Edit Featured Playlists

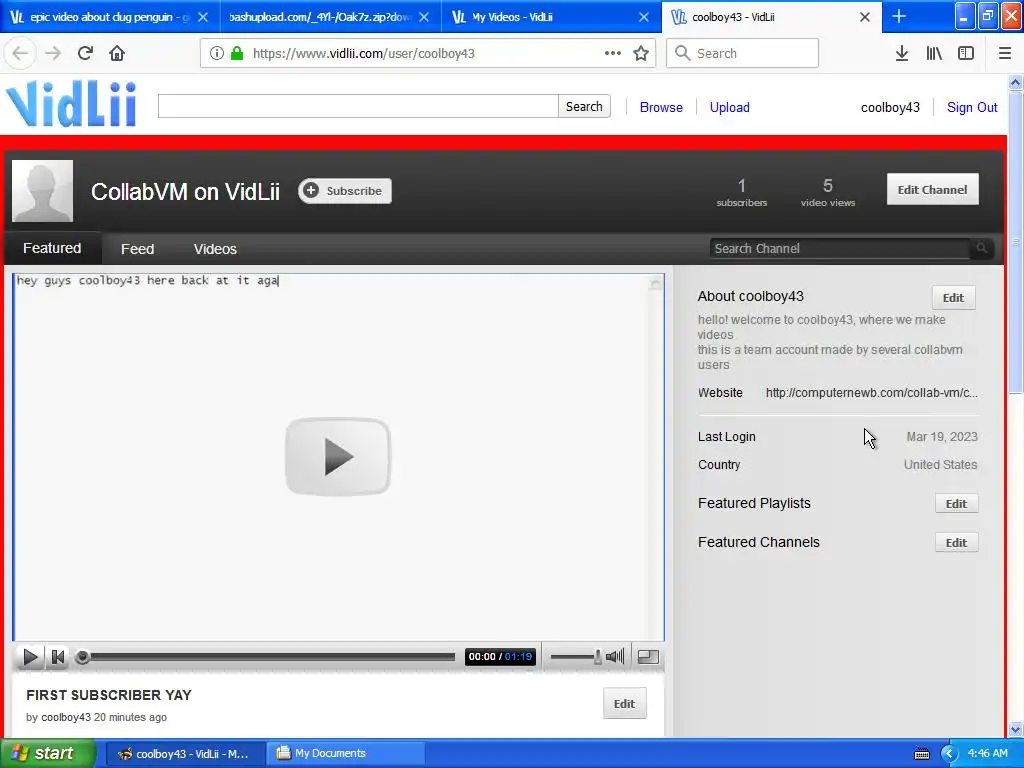pyautogui.click(x=957, y=504)
